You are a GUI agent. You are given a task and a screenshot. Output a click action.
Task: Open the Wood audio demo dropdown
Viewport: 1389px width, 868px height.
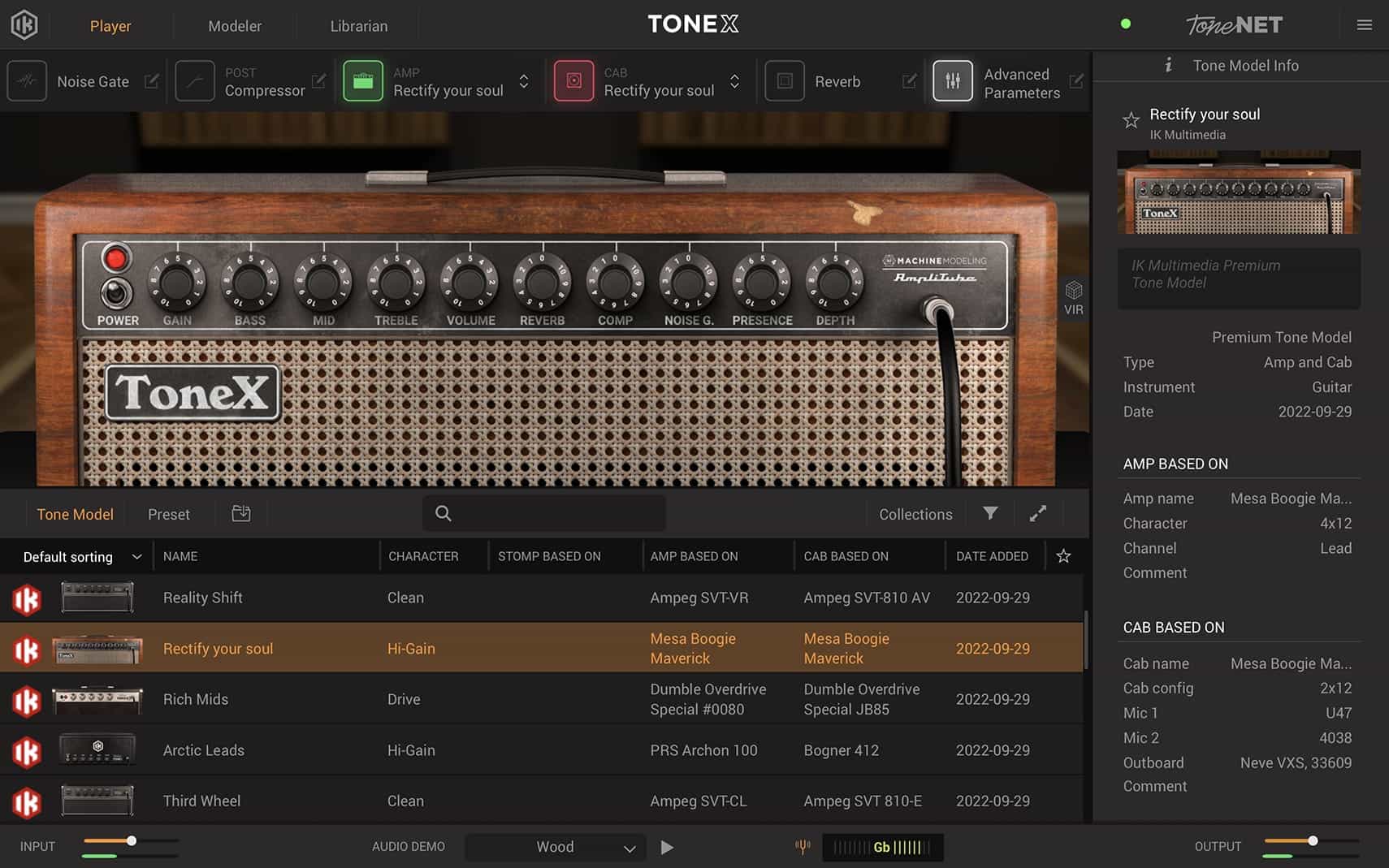tap(556, 847)
